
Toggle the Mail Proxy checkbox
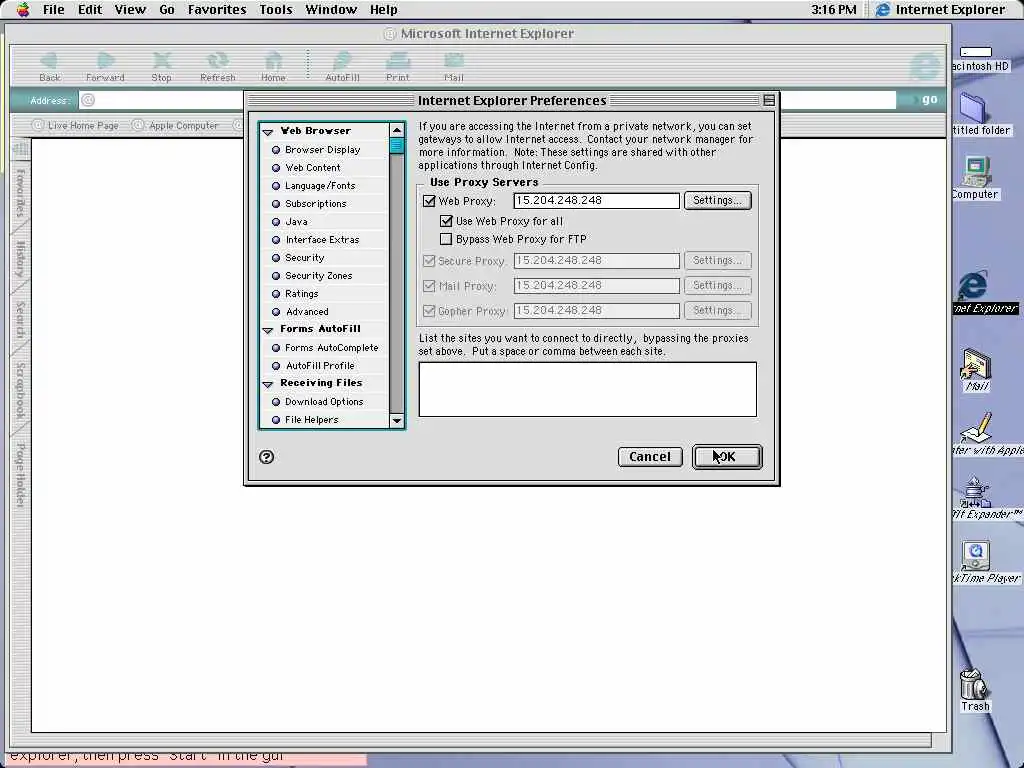tap(429, 286)
